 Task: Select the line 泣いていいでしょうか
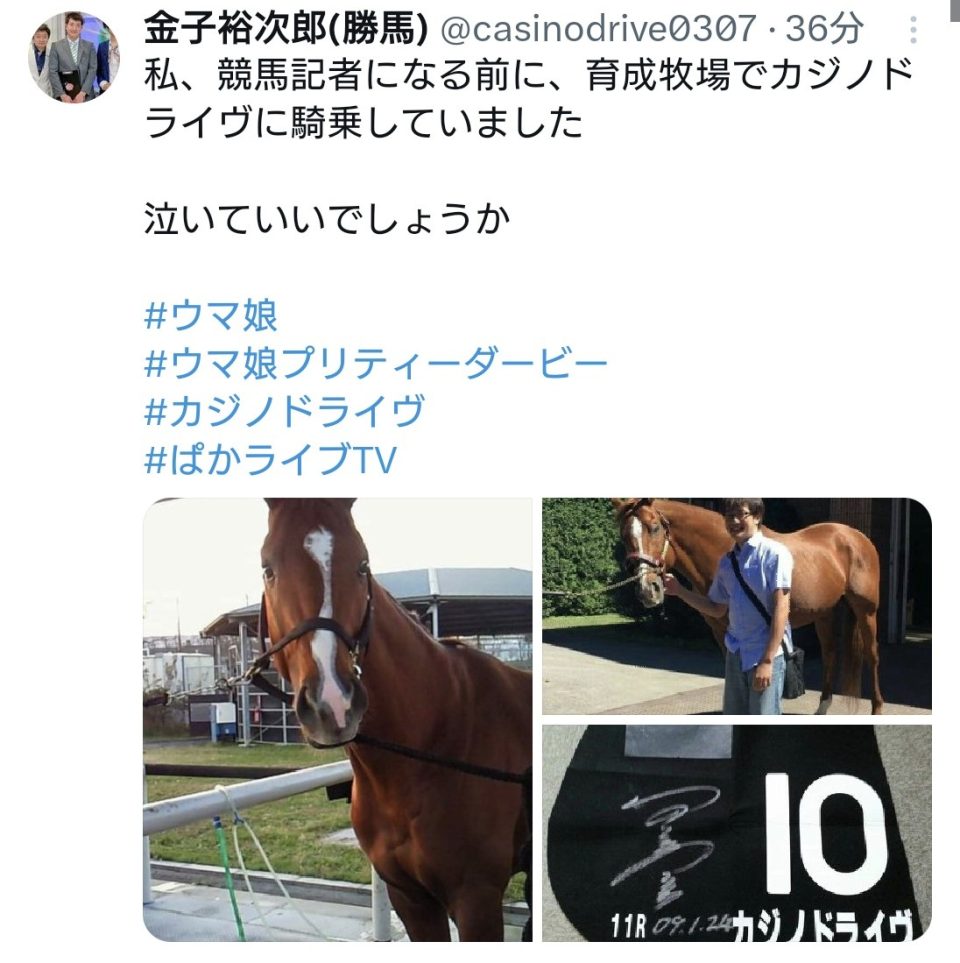[327, 220]
